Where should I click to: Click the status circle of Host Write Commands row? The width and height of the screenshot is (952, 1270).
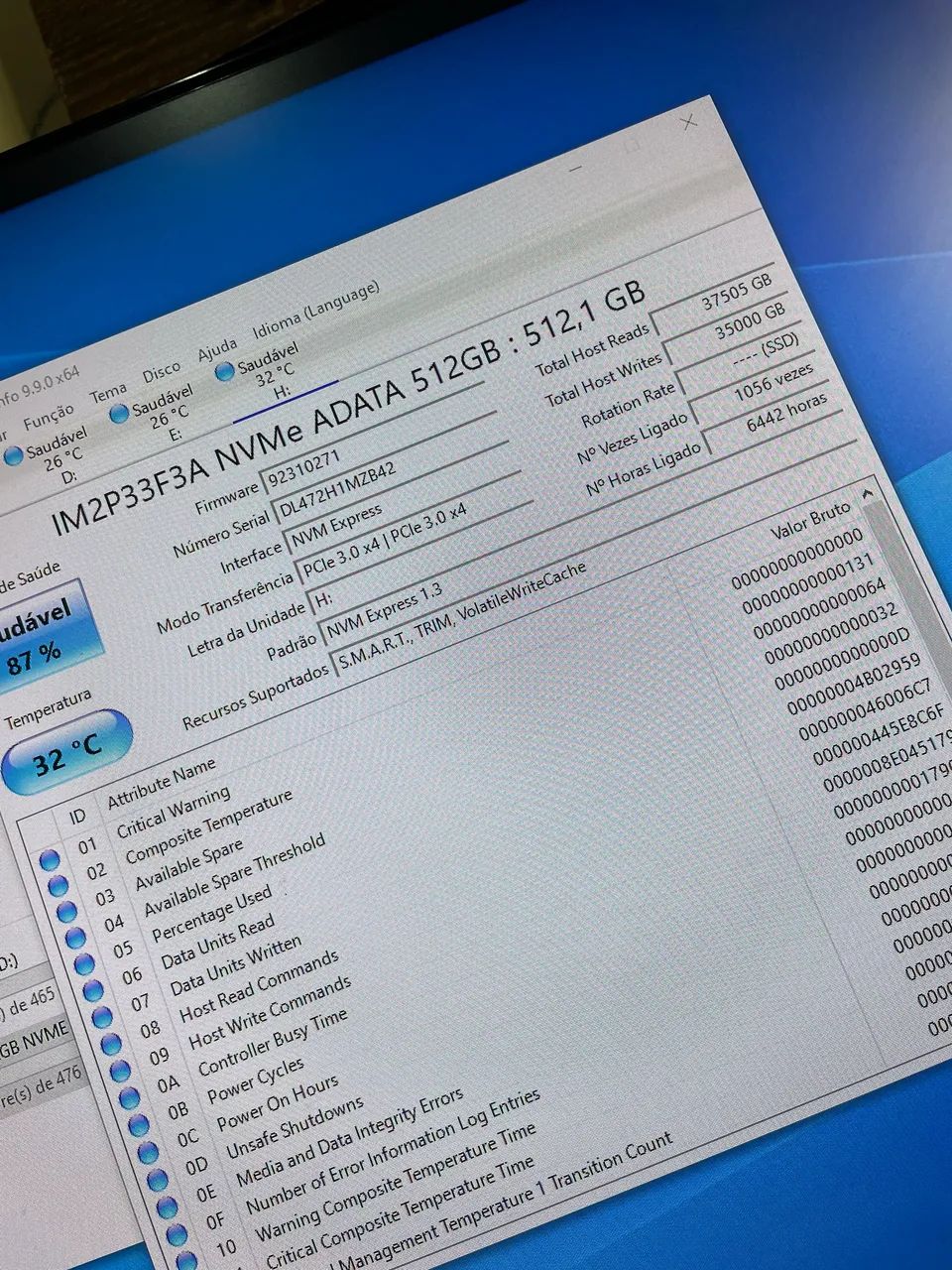click(120, 1071)
